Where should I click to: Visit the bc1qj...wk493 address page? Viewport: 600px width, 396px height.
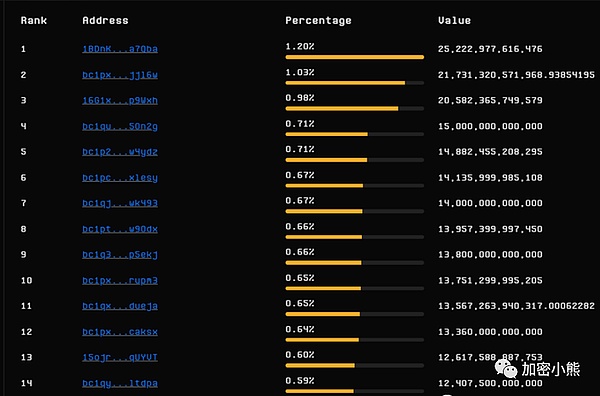[120, 203]
